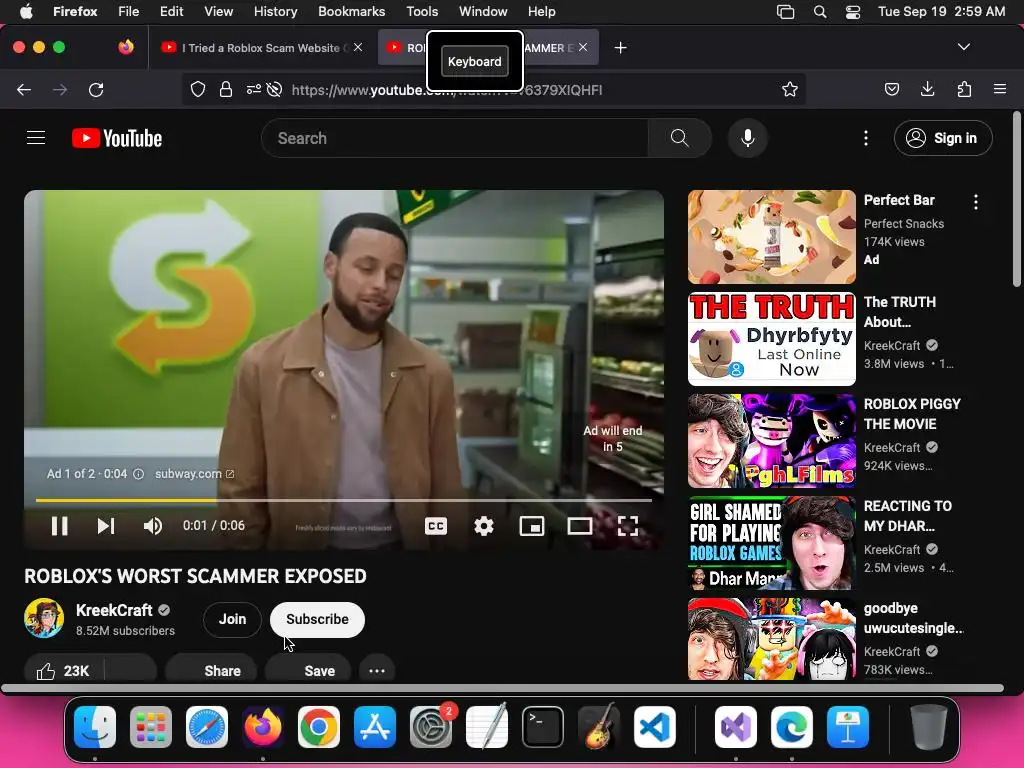Save the video to a playlist
The width and height of the screenshot is (1024, 768).
point(308,671)
